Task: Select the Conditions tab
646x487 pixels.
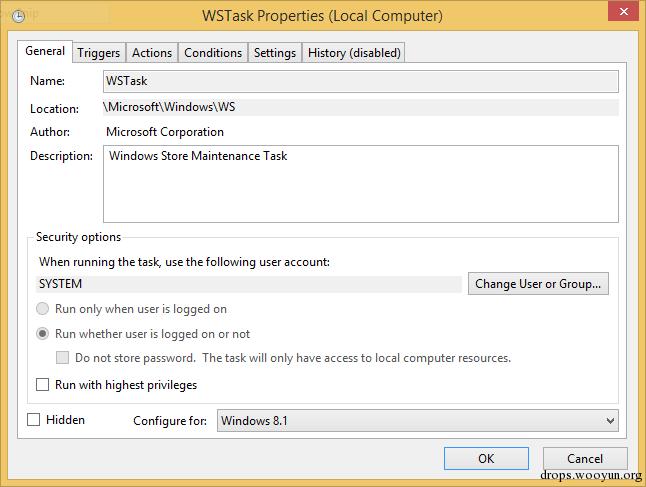Action: coord(213,53)
